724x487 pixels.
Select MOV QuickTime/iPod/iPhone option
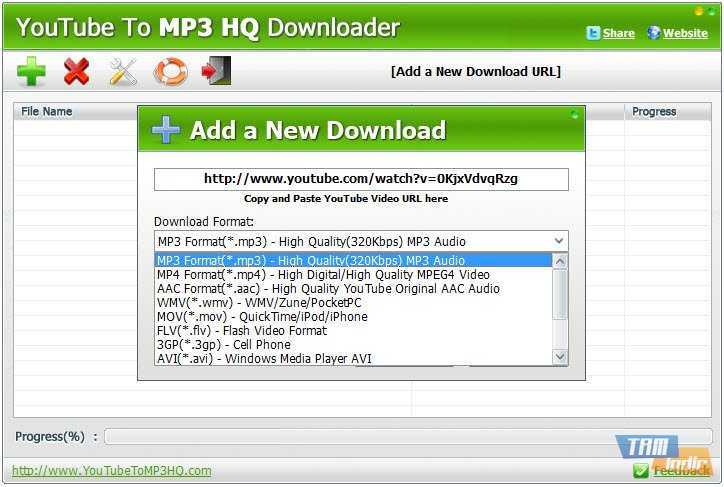(353, 317)
